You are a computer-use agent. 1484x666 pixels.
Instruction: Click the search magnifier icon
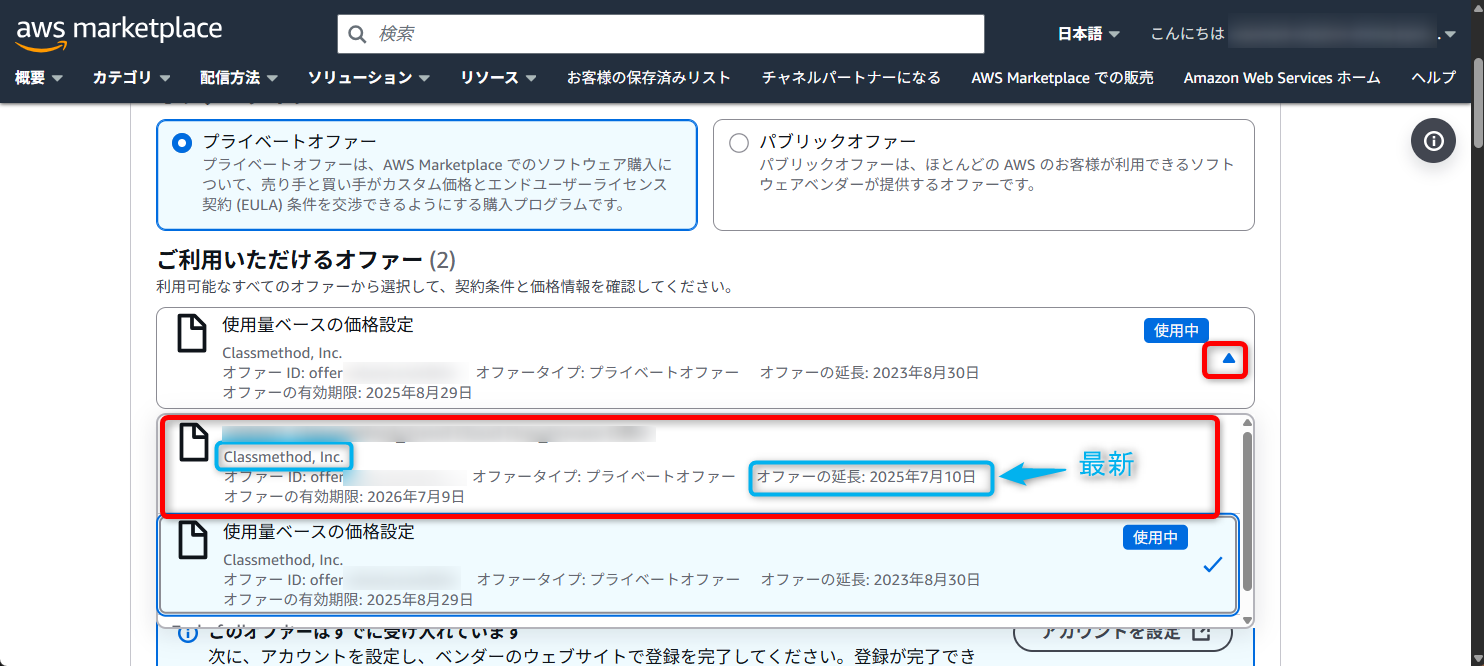tap(357, 34)
